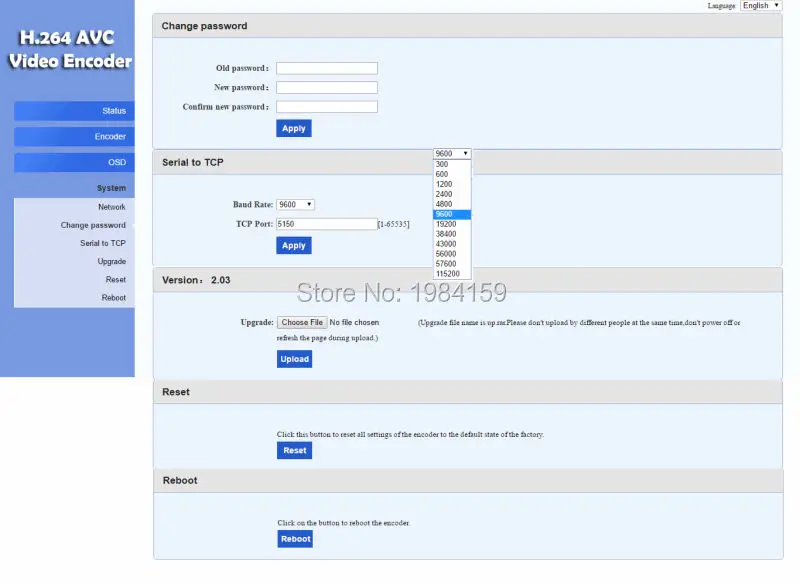Choose highlighted 9600 in baud list
This screenshot has width=800, height=584.
click(452, 214)
